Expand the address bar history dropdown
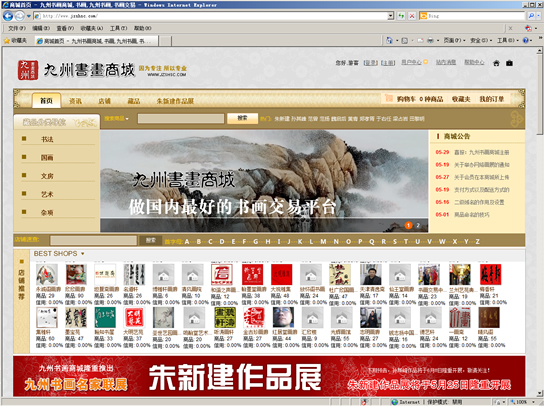The image size is (544, 406). 391,16
